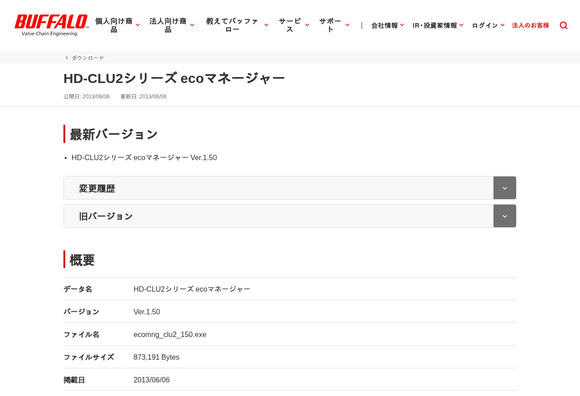Expand IR・投資家情報 dropdown
580x396 pixels.
tap(438, 26)
